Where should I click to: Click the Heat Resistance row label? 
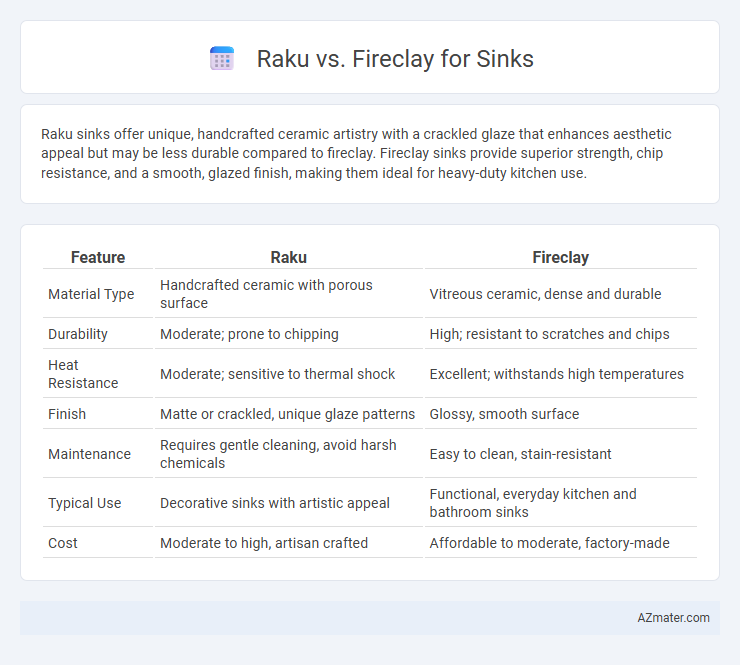click(x=83, y=374)
